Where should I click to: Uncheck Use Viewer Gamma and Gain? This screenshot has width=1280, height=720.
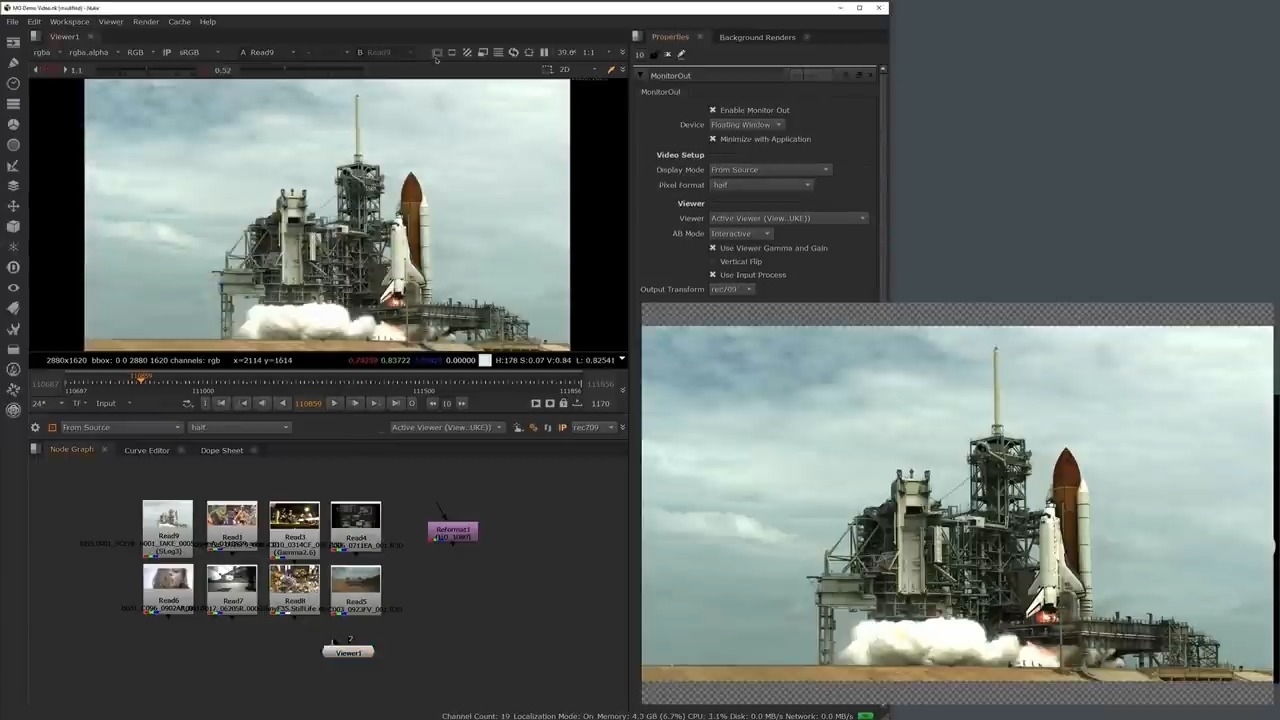(713, 248)
